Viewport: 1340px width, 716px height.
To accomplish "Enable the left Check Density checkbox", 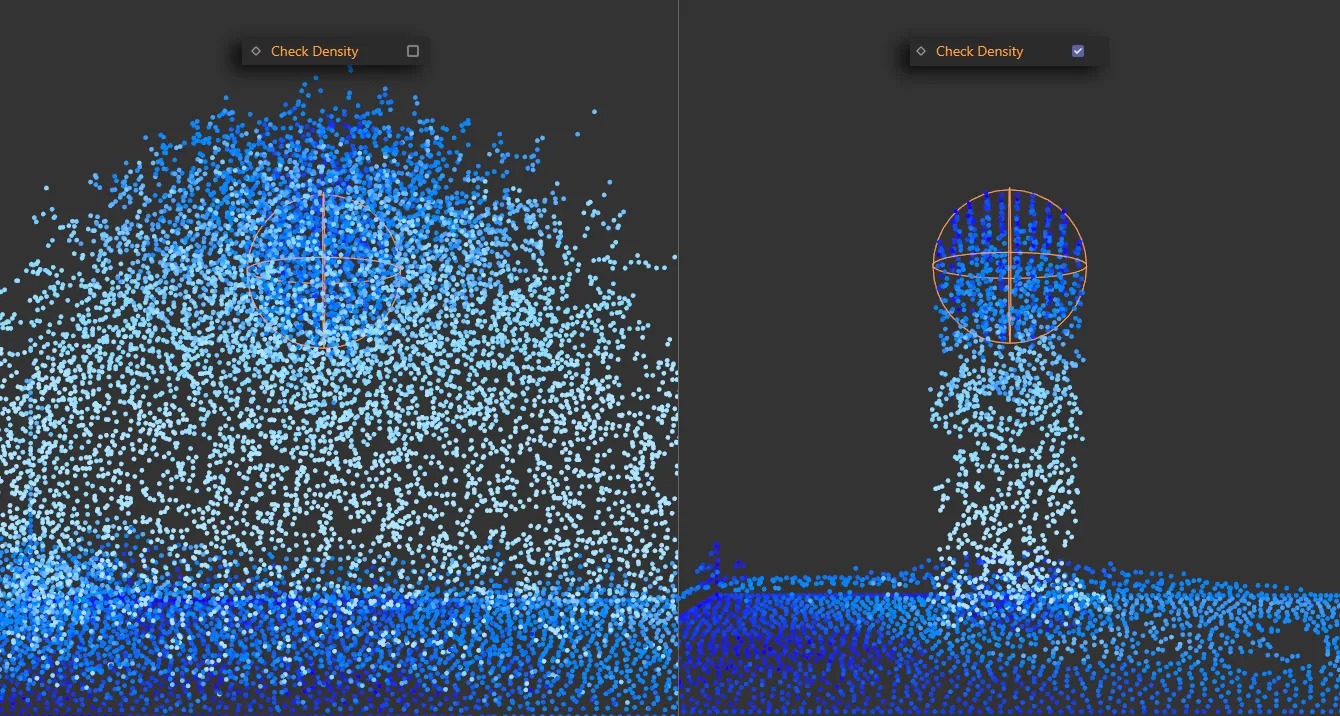I will 412,50.
